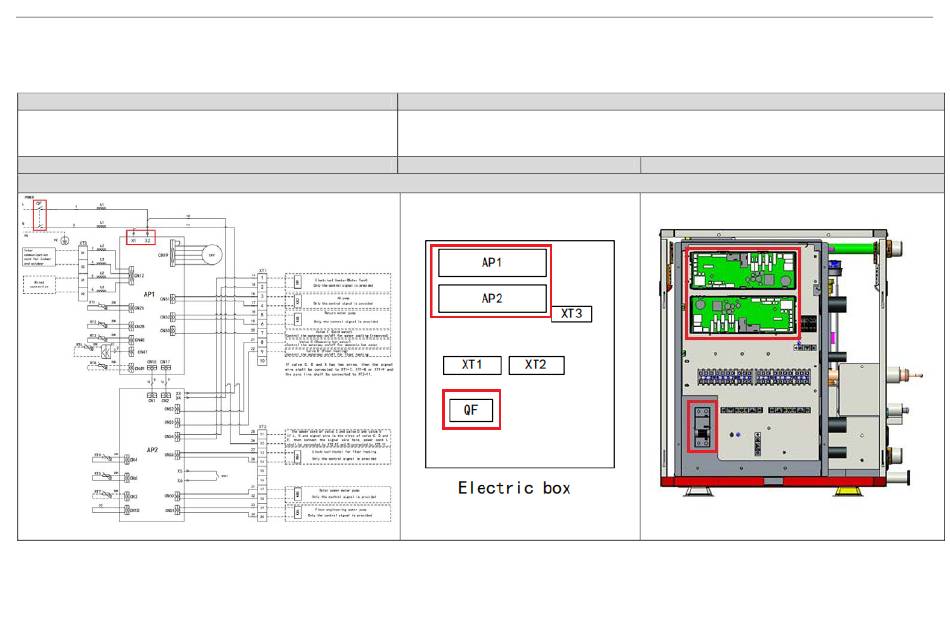The width and height of the screenshot is (950, 640).
Task: Click the yellow foot under the unit illustration
Action: (849, 491)
